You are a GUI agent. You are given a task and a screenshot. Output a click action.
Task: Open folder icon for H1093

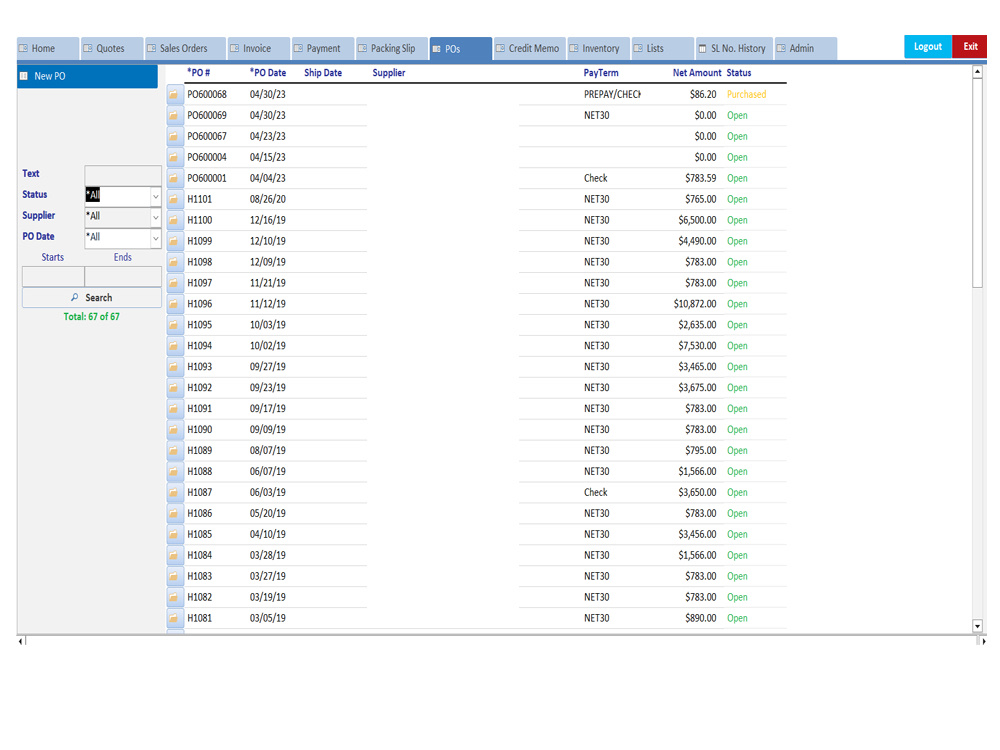coord(174,367)
